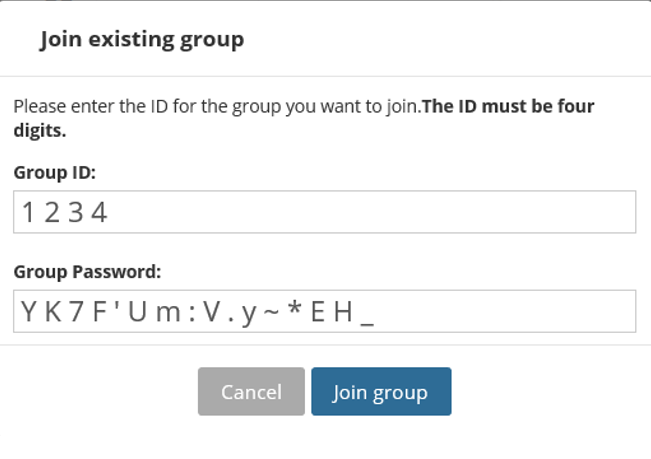Focus the Group Password input field
Screen dimensions: 651x459
[325, 311]
